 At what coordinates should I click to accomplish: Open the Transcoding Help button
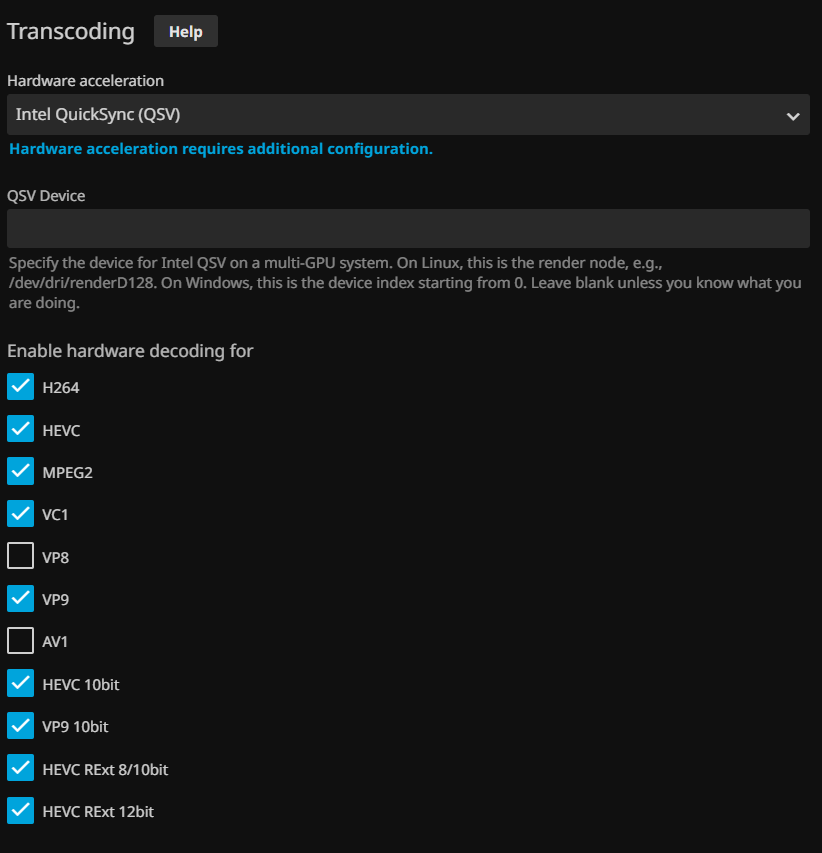pyautogui.click(x=185, y=31)
